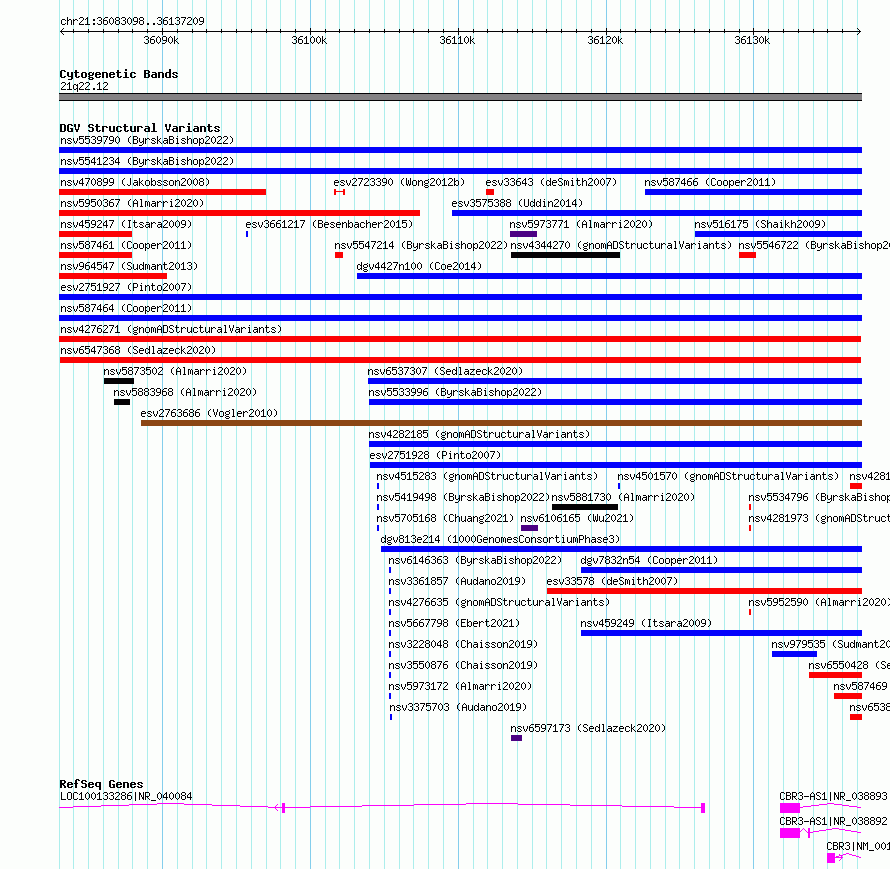Screen dimensions: 890x869
Task: Open esv3575388 (Uddin2014) variant
Action: click(517, 203)
